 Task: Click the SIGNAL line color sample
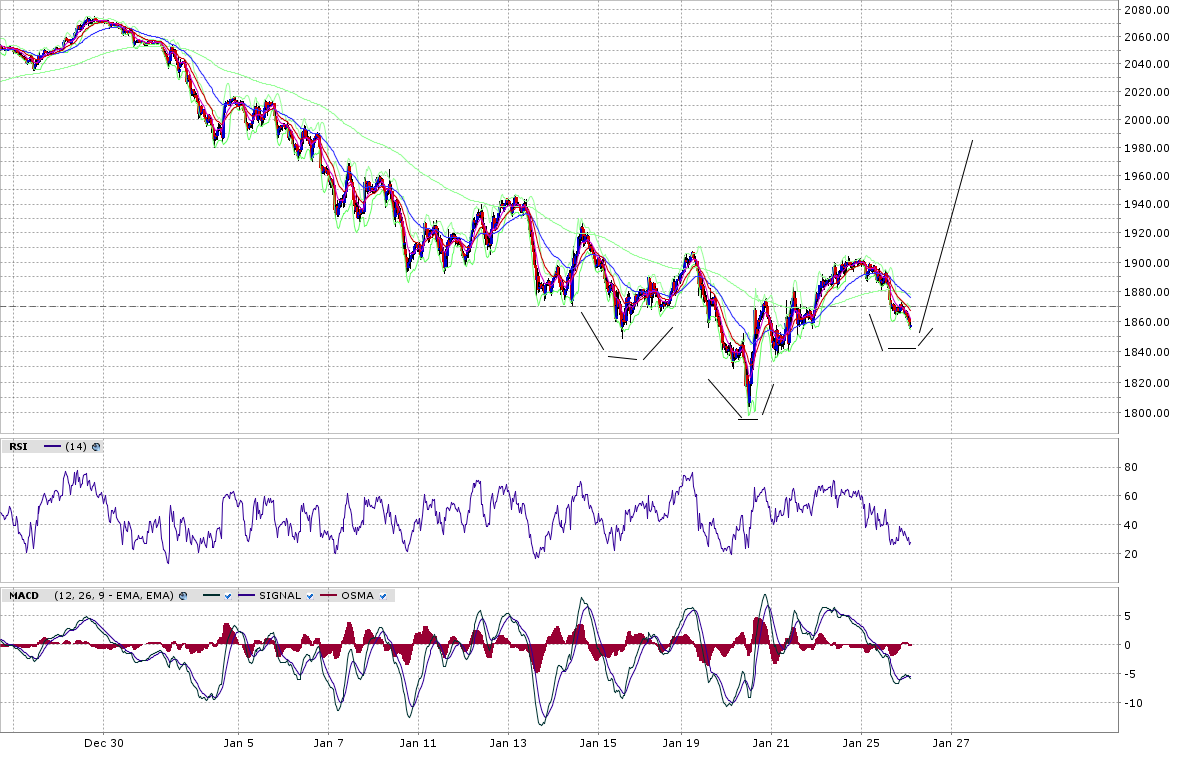tap(247, 596)
